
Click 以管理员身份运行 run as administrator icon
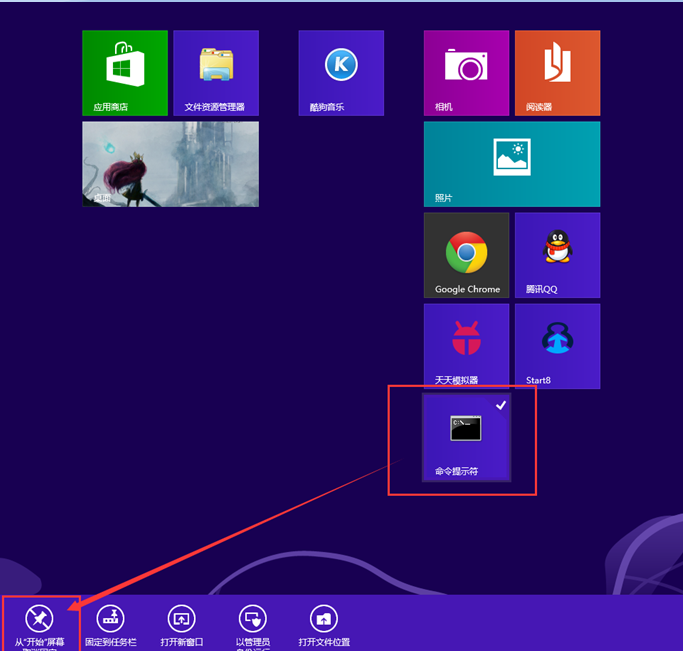253,618
